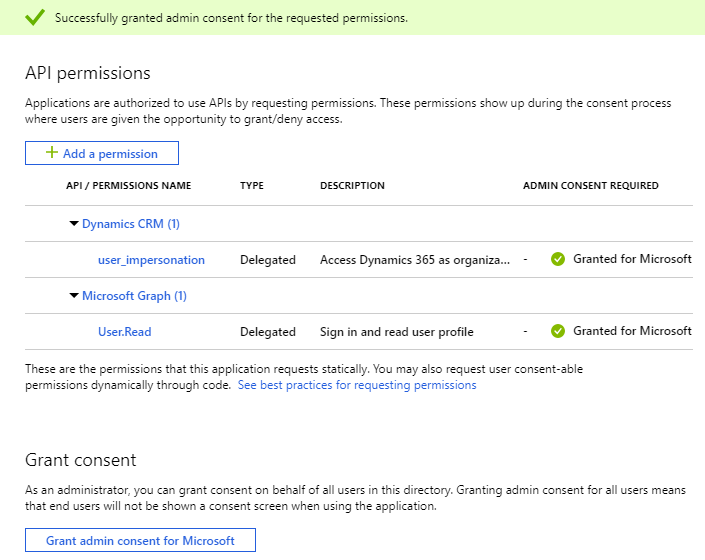Click the API permissions heading
This screenshot has height=560, width=705.
pyautogui.click(x=88, y=73)
